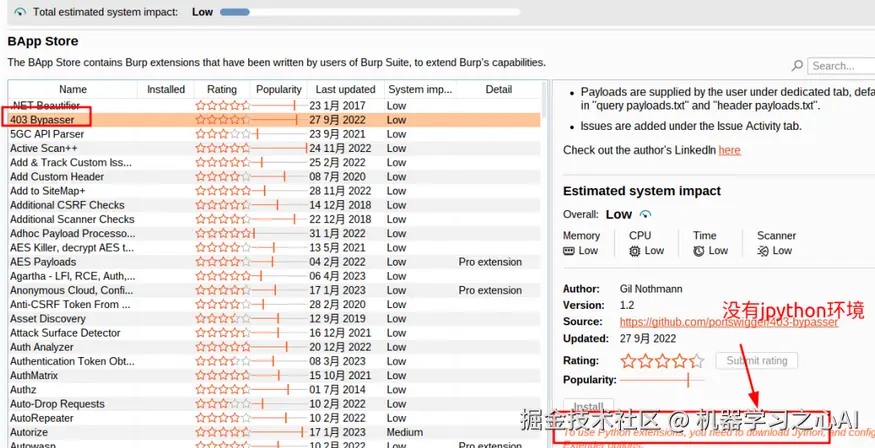Click the Time impact clock icon
The image size is (875, 448).
[699, 251]
